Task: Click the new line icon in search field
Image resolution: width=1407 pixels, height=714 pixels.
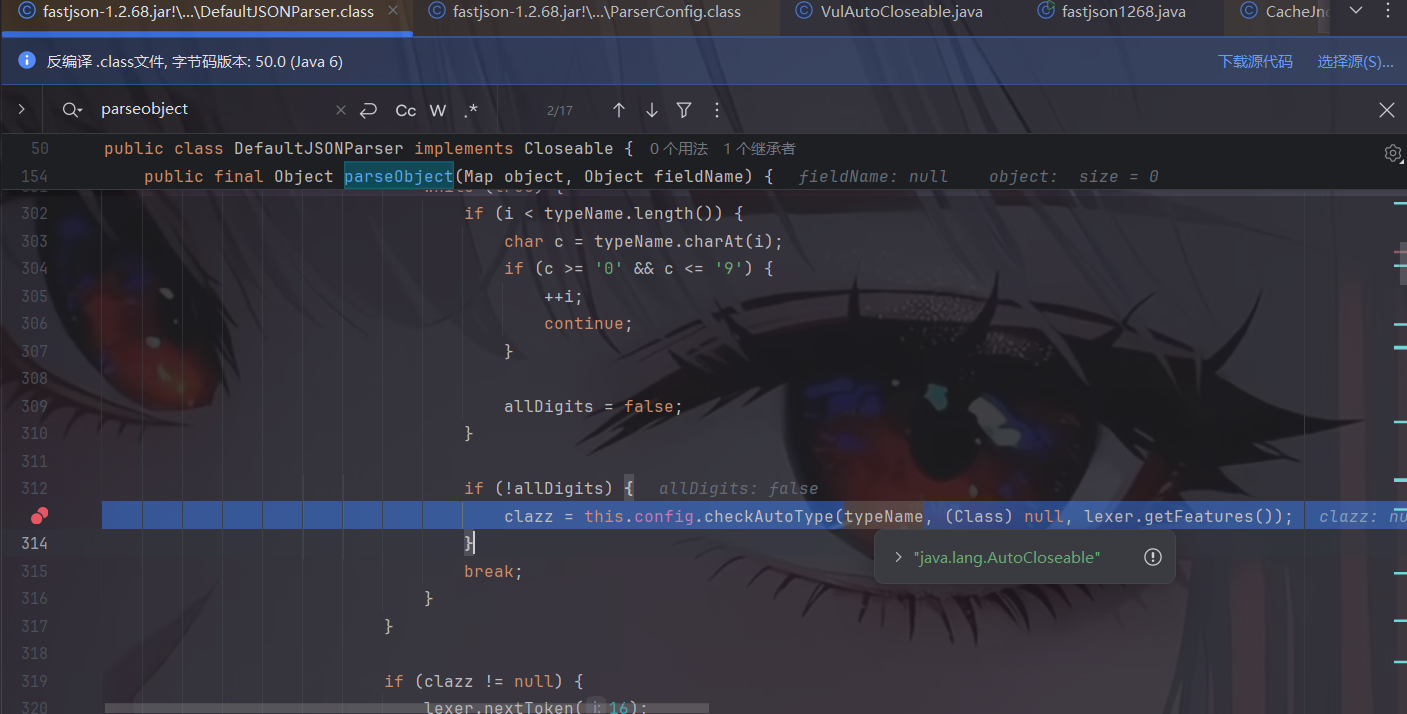Action: (368, 110)
